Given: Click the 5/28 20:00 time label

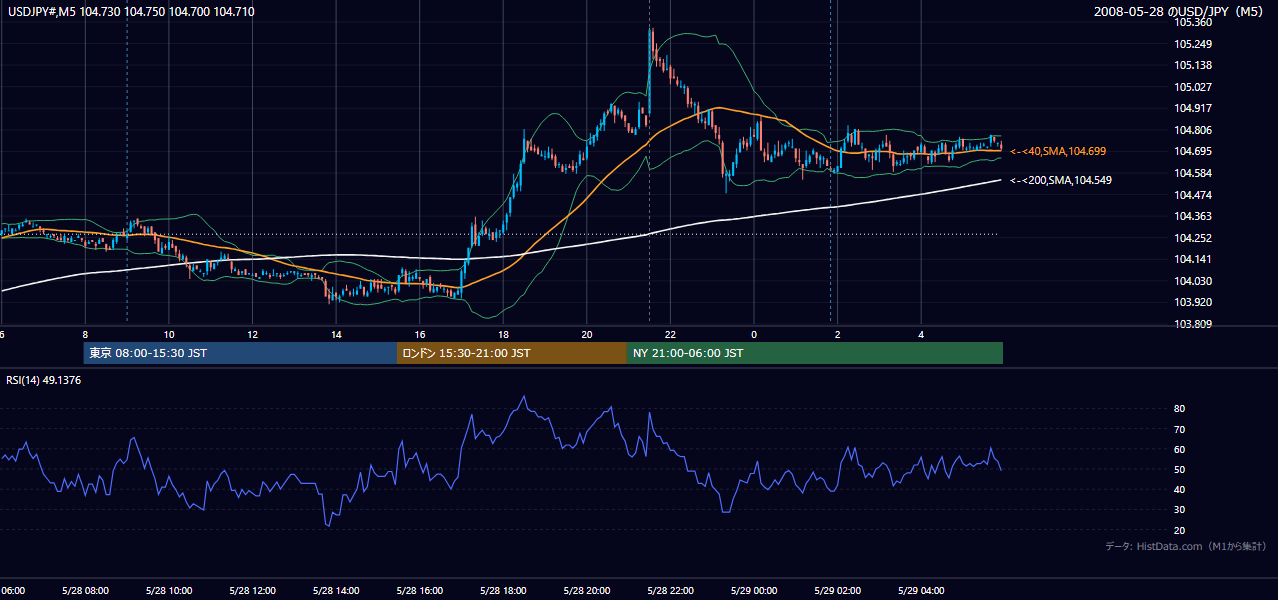Looking at the screenshot, I should (x=586, y=590).
